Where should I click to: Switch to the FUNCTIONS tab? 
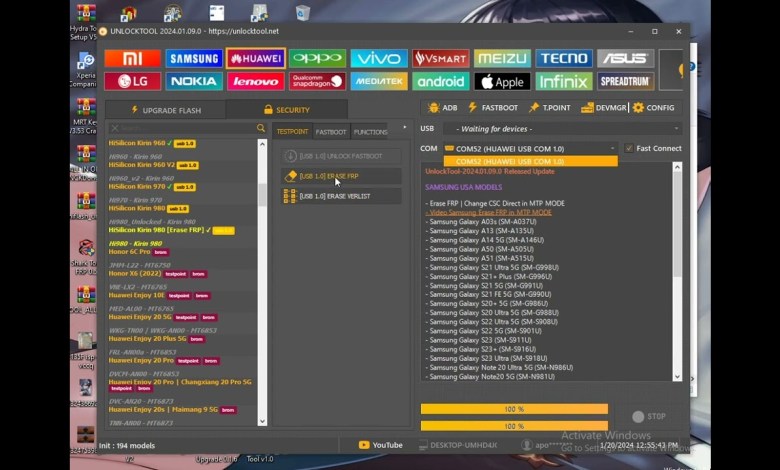[x=370, y=132]
